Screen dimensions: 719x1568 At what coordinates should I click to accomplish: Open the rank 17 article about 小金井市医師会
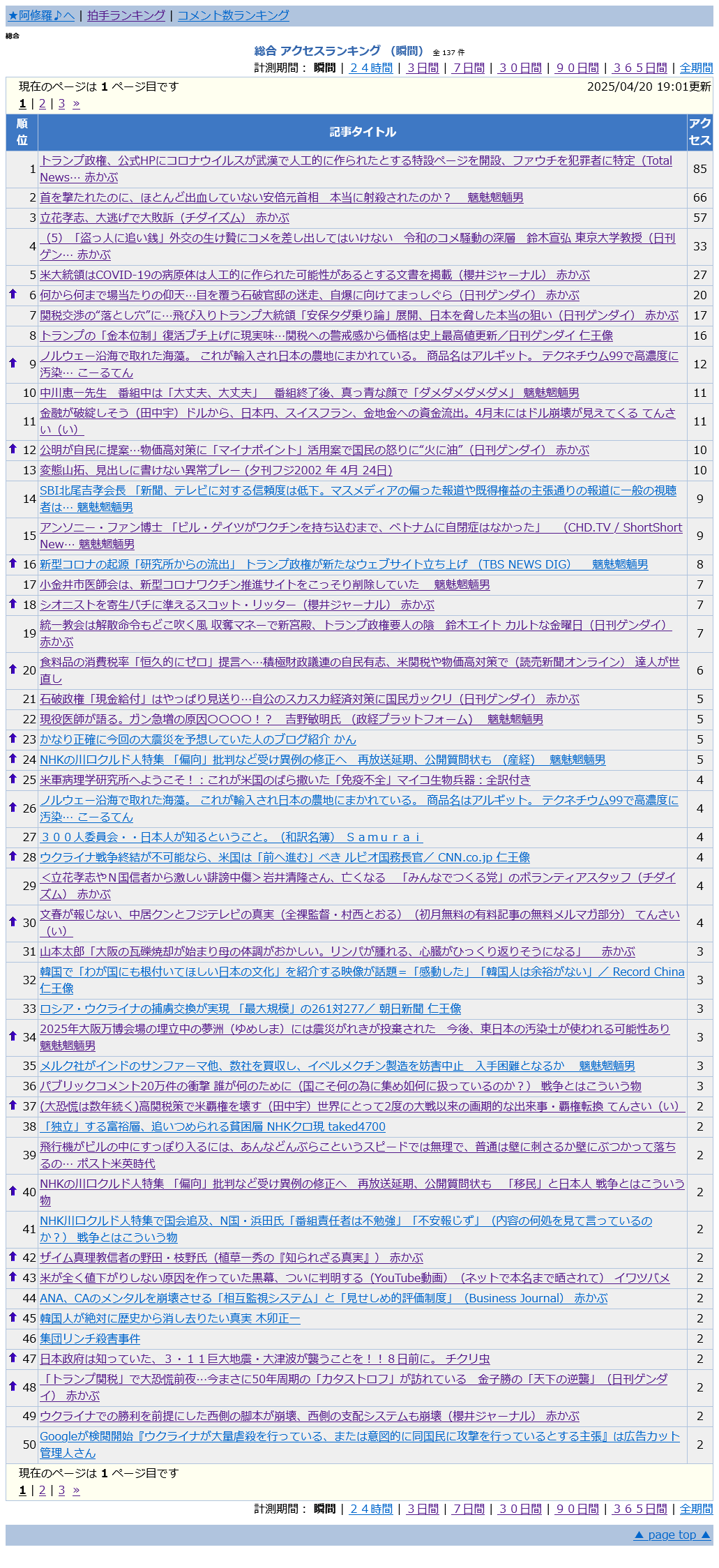click(x=264, y=585)
